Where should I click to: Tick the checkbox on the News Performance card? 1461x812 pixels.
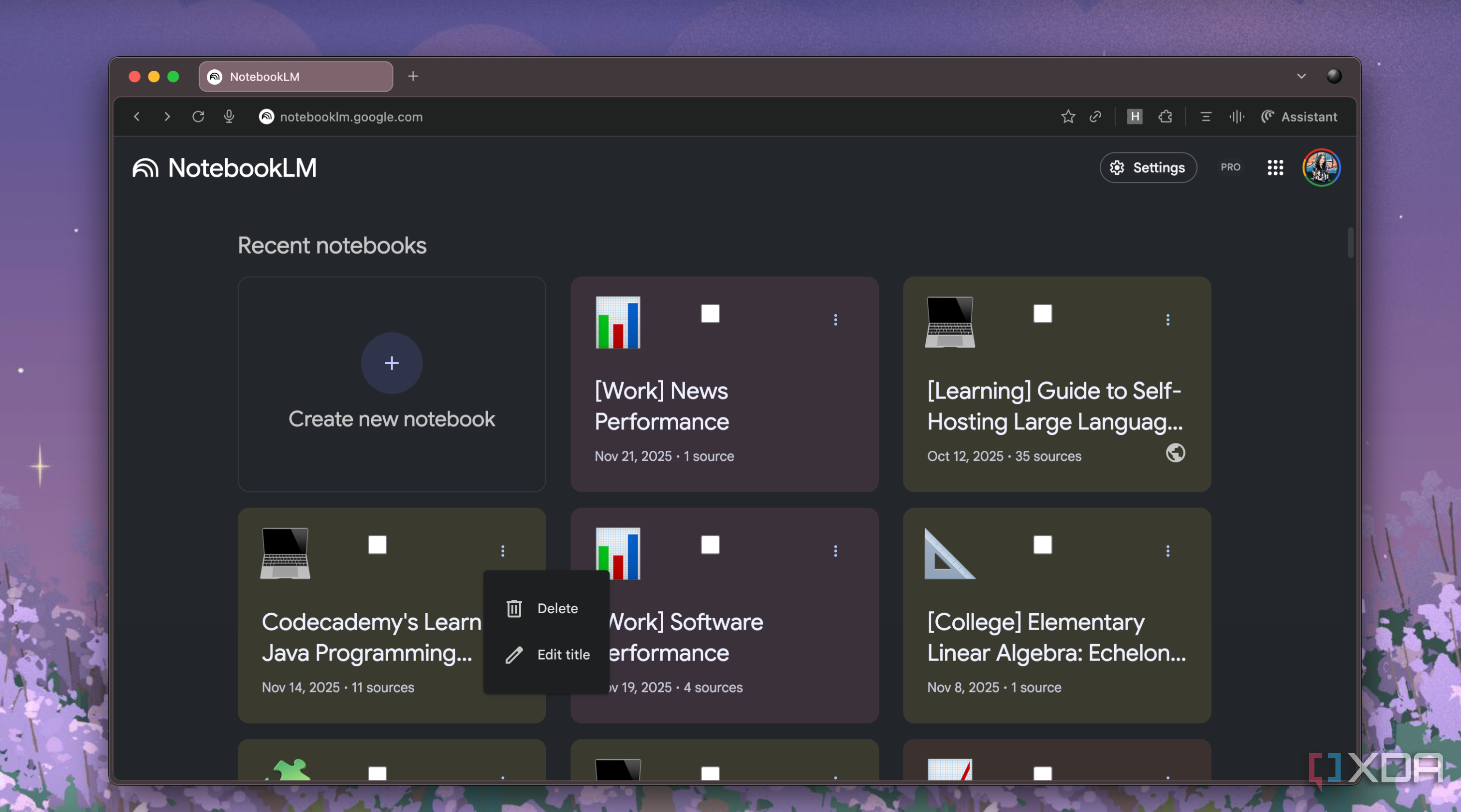pos(710,313)
